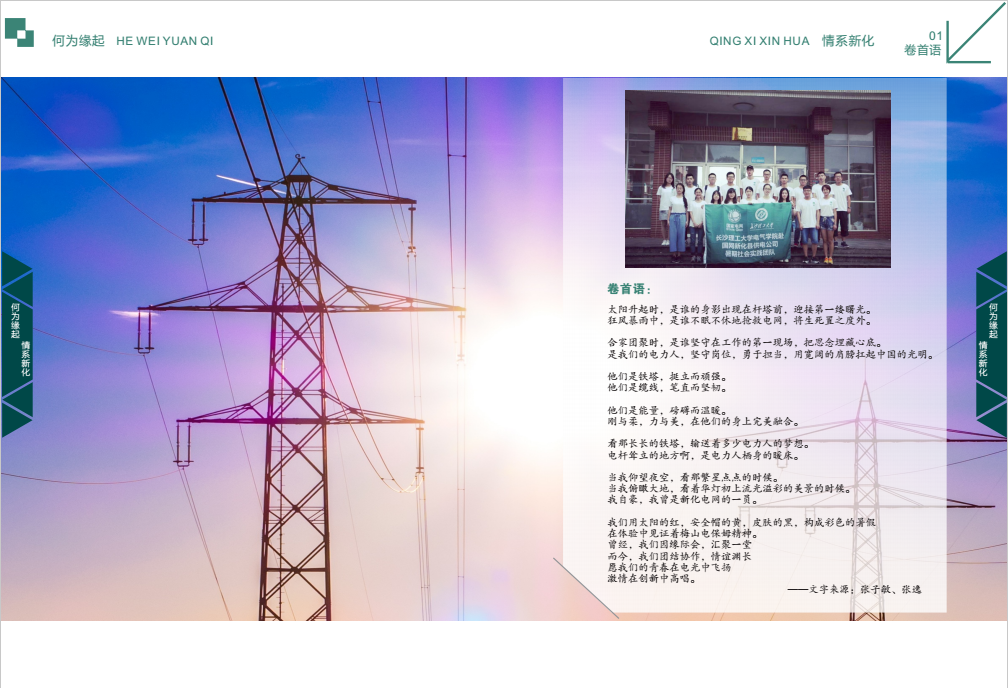Click the poem line starting "合家团聚时"
The image size is (1008, 688).
[x=746, y=343]
